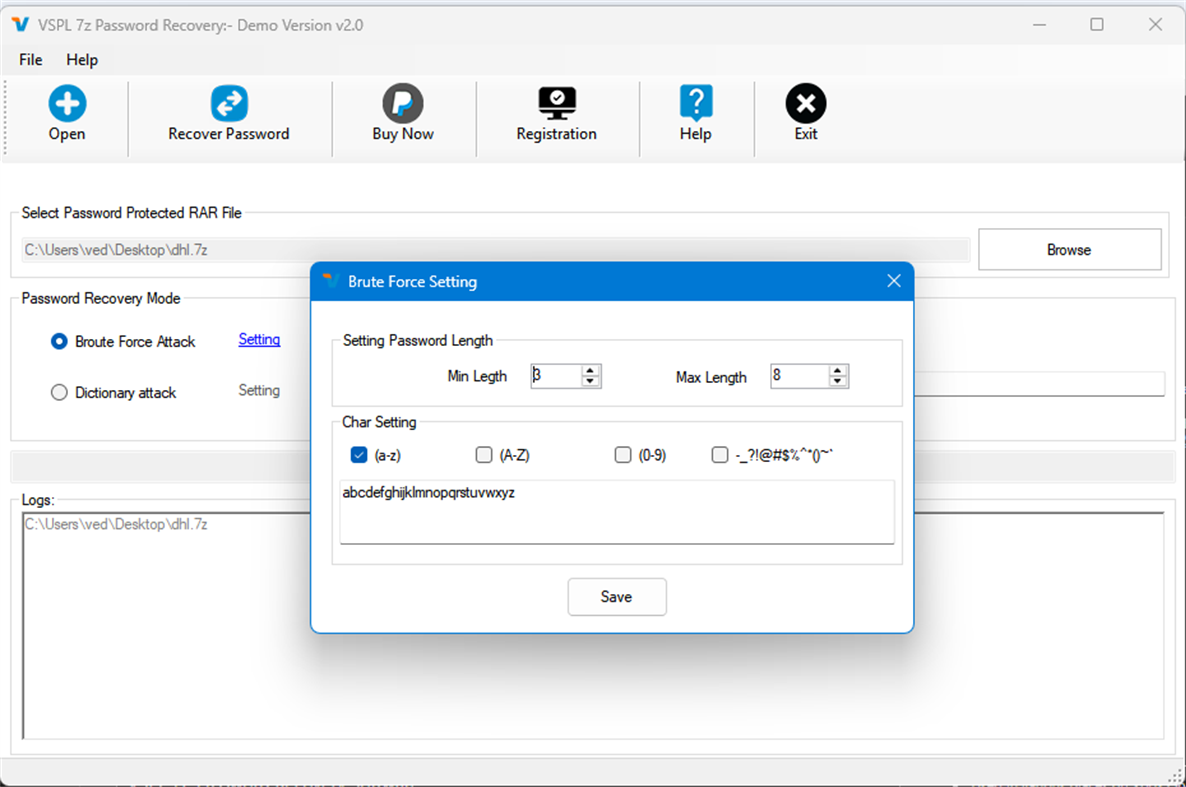
Task: Click the VSPL logo in the title bar
Action: (19, 24)
